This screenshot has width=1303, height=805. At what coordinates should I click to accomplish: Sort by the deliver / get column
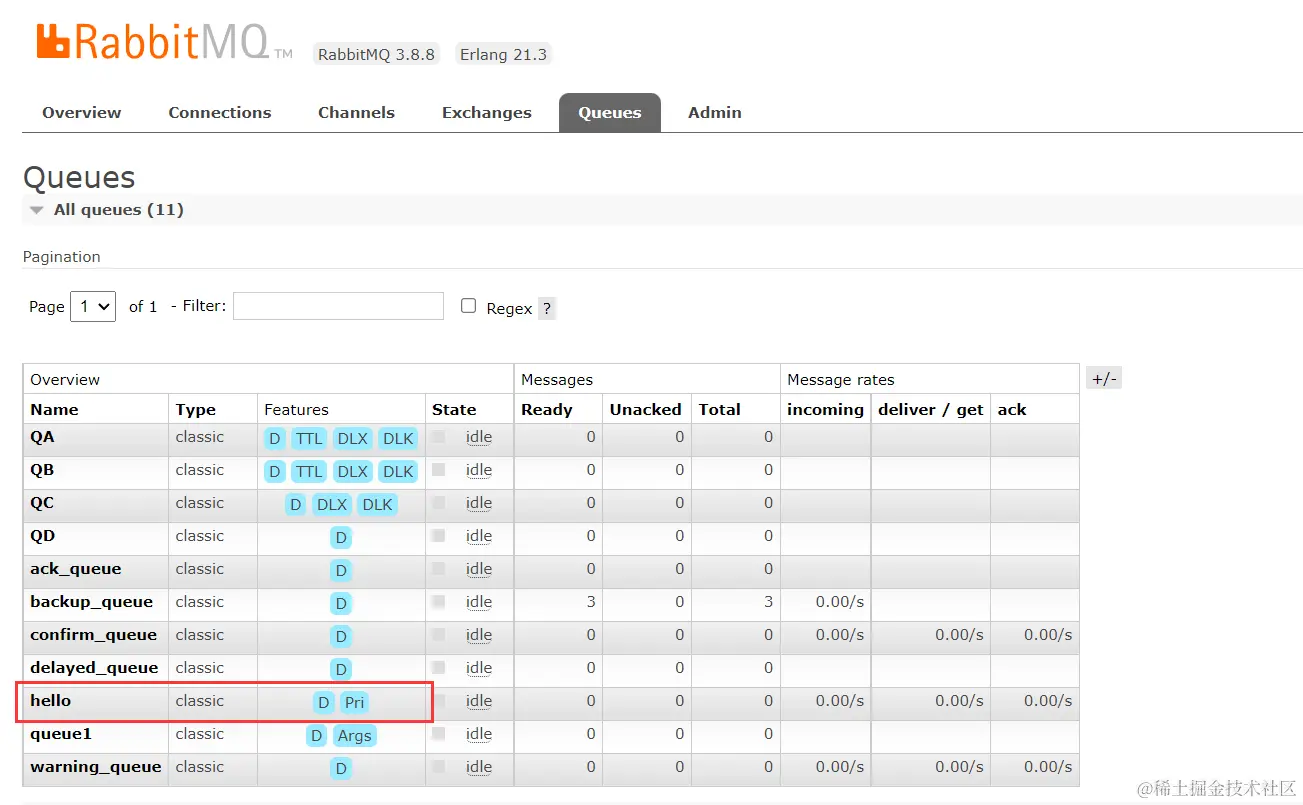[931, 409]
